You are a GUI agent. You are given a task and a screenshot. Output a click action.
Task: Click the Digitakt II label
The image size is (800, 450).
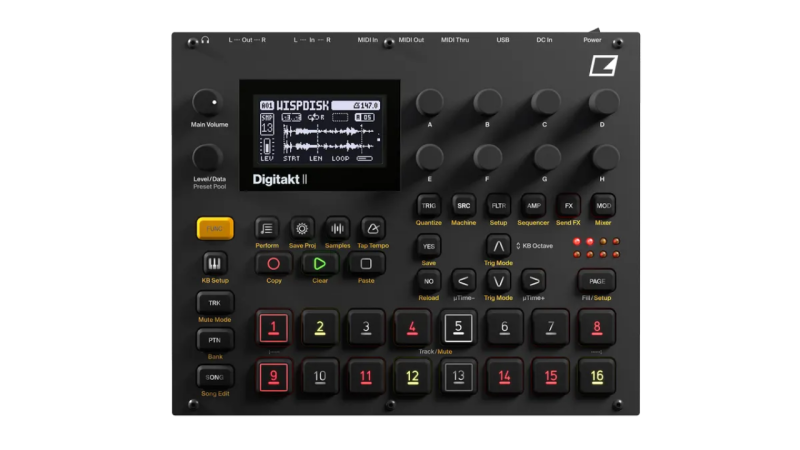[280, 180]
